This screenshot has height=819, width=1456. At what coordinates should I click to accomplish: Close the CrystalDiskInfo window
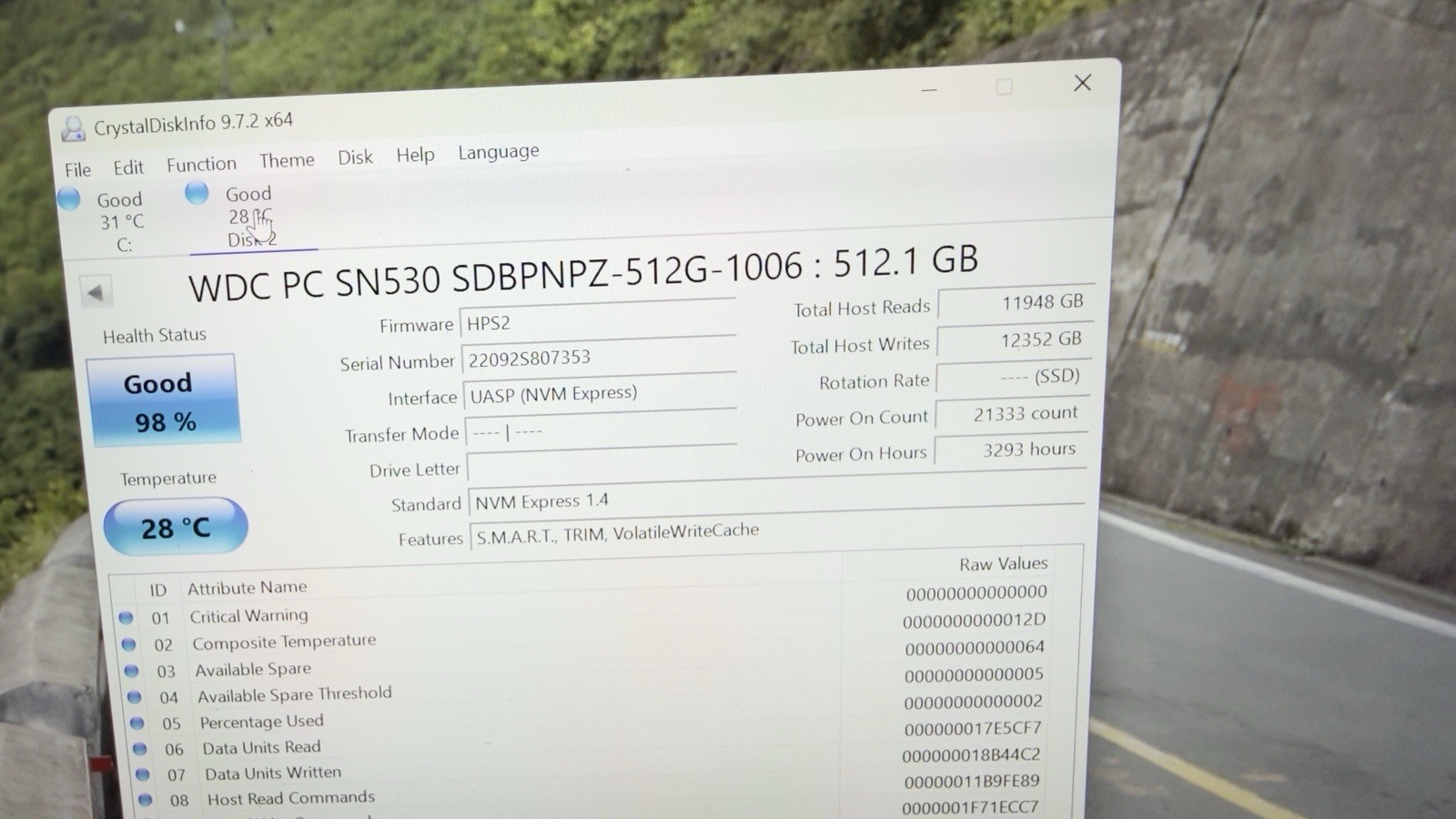[1082, 83]
